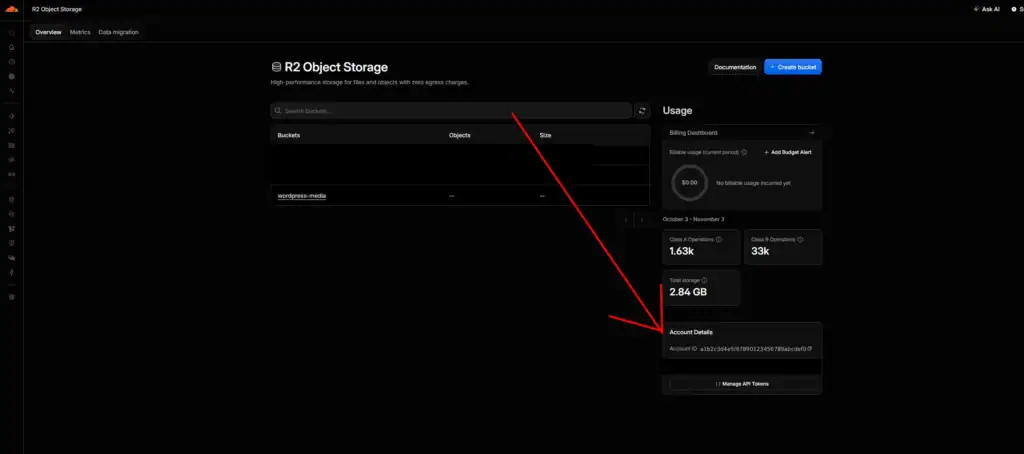This screenshot has width=1024, height=454.
Task: Open Manage API Tokens
Action: (742, 384)
